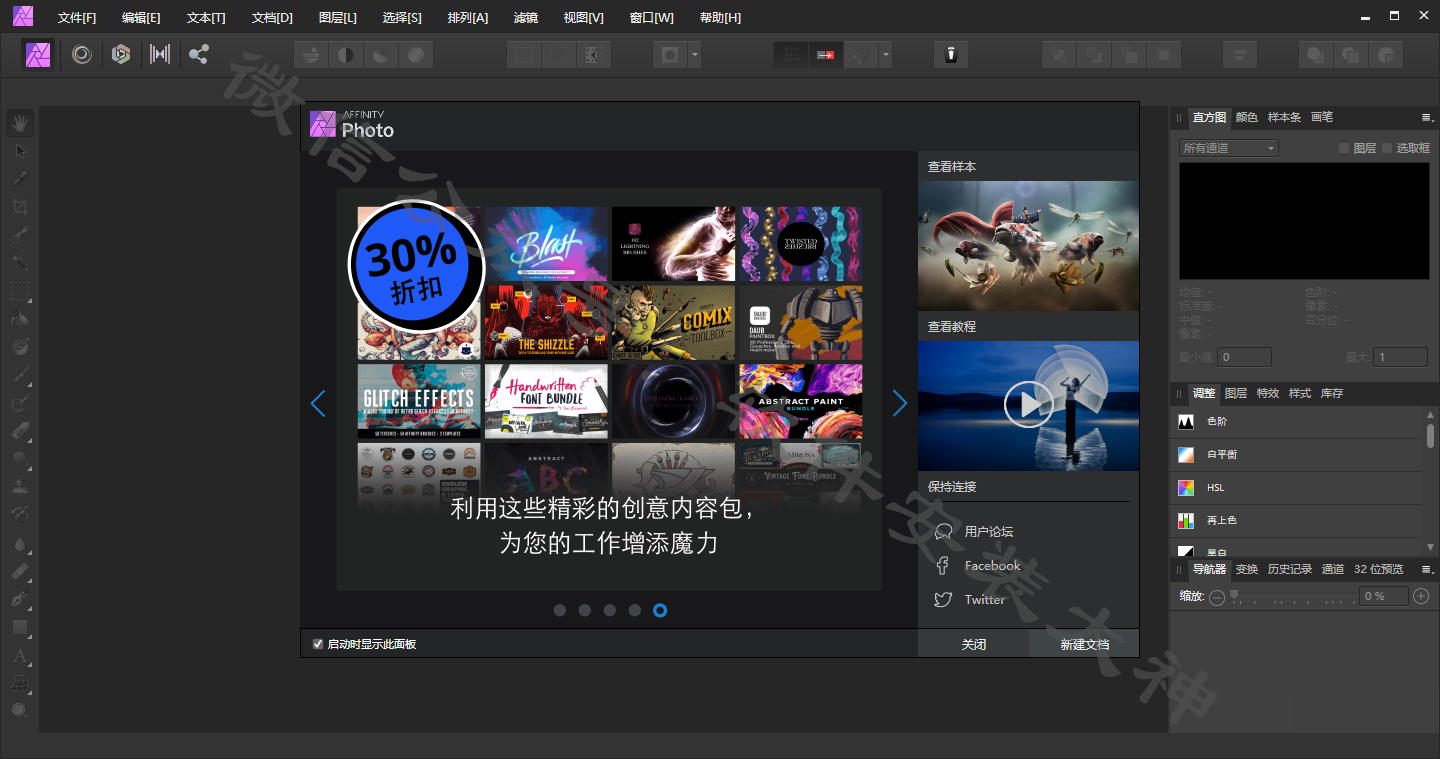Select the third carousel page dot
Screen dimensions: 1440x759
point(610,610)
